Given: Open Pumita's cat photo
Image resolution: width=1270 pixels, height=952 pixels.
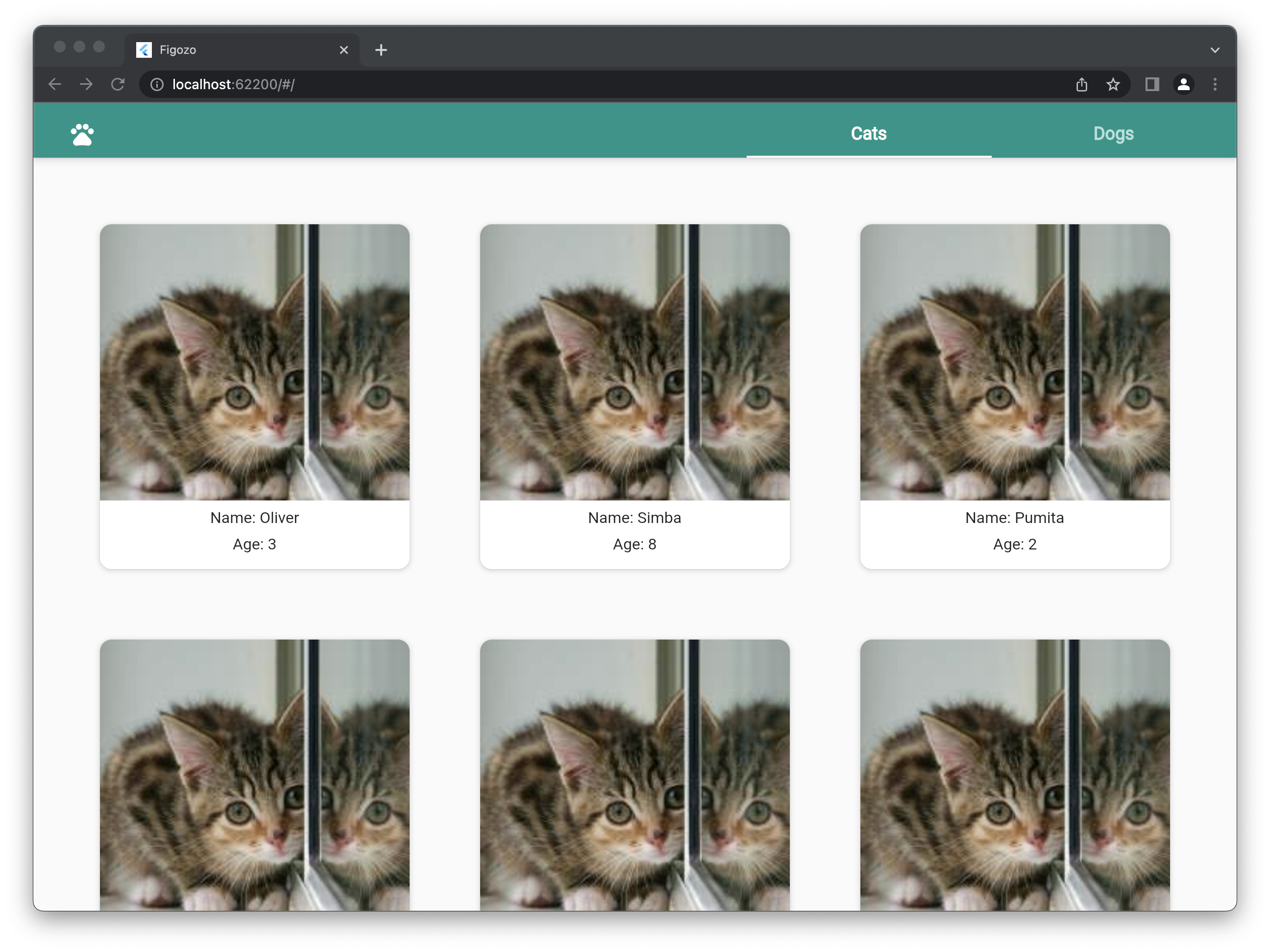Looking at the screenshot, I should 1015,362.
